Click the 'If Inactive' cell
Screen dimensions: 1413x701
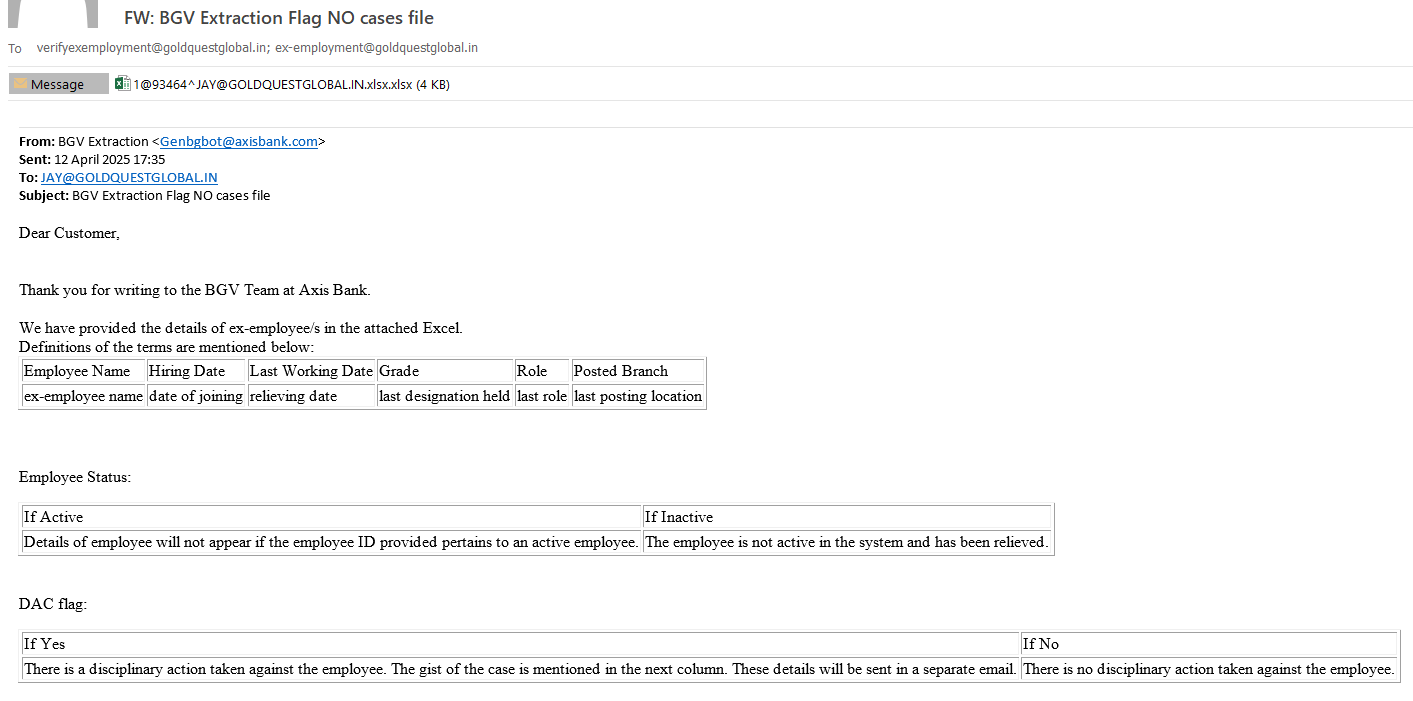[x=847, y=517]
